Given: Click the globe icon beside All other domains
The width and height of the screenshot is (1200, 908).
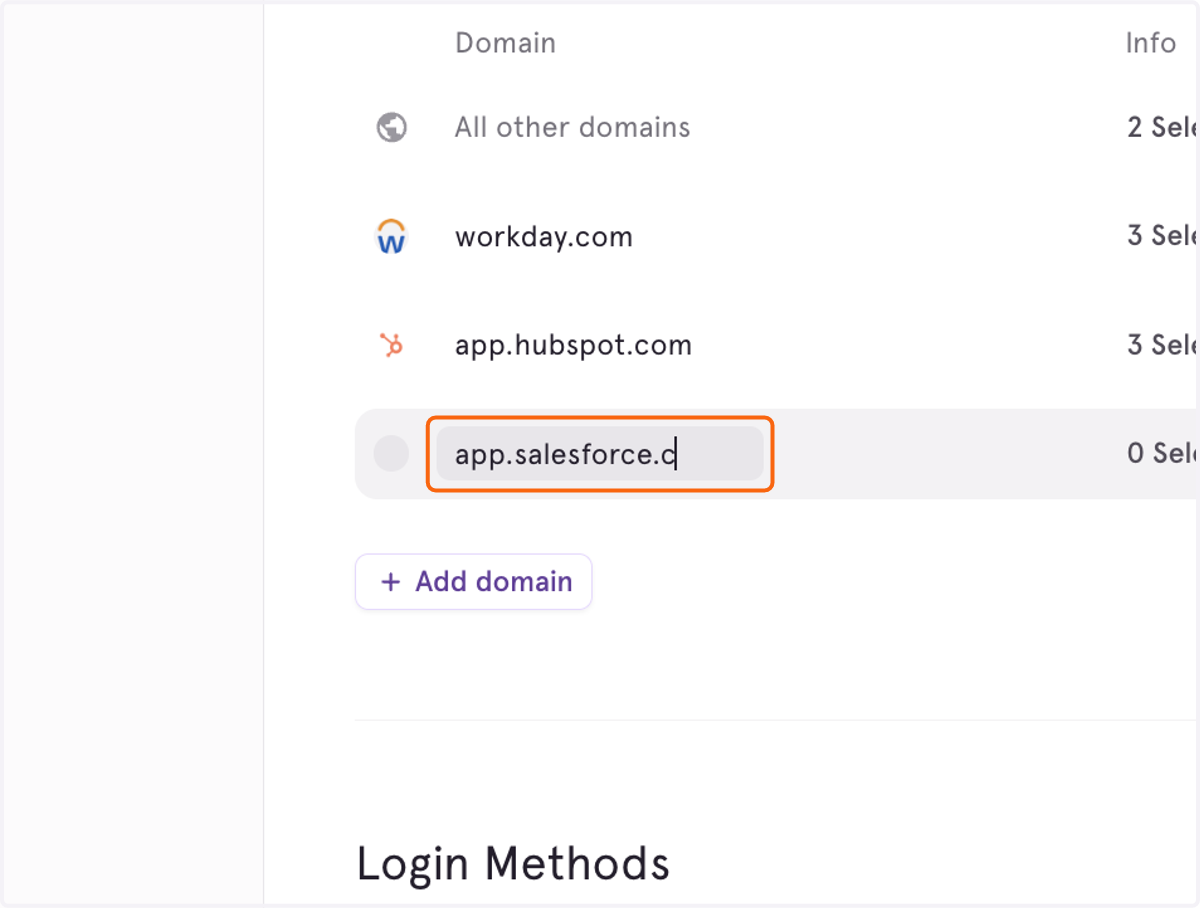Looking at the screenshot, I should point(391,127).
